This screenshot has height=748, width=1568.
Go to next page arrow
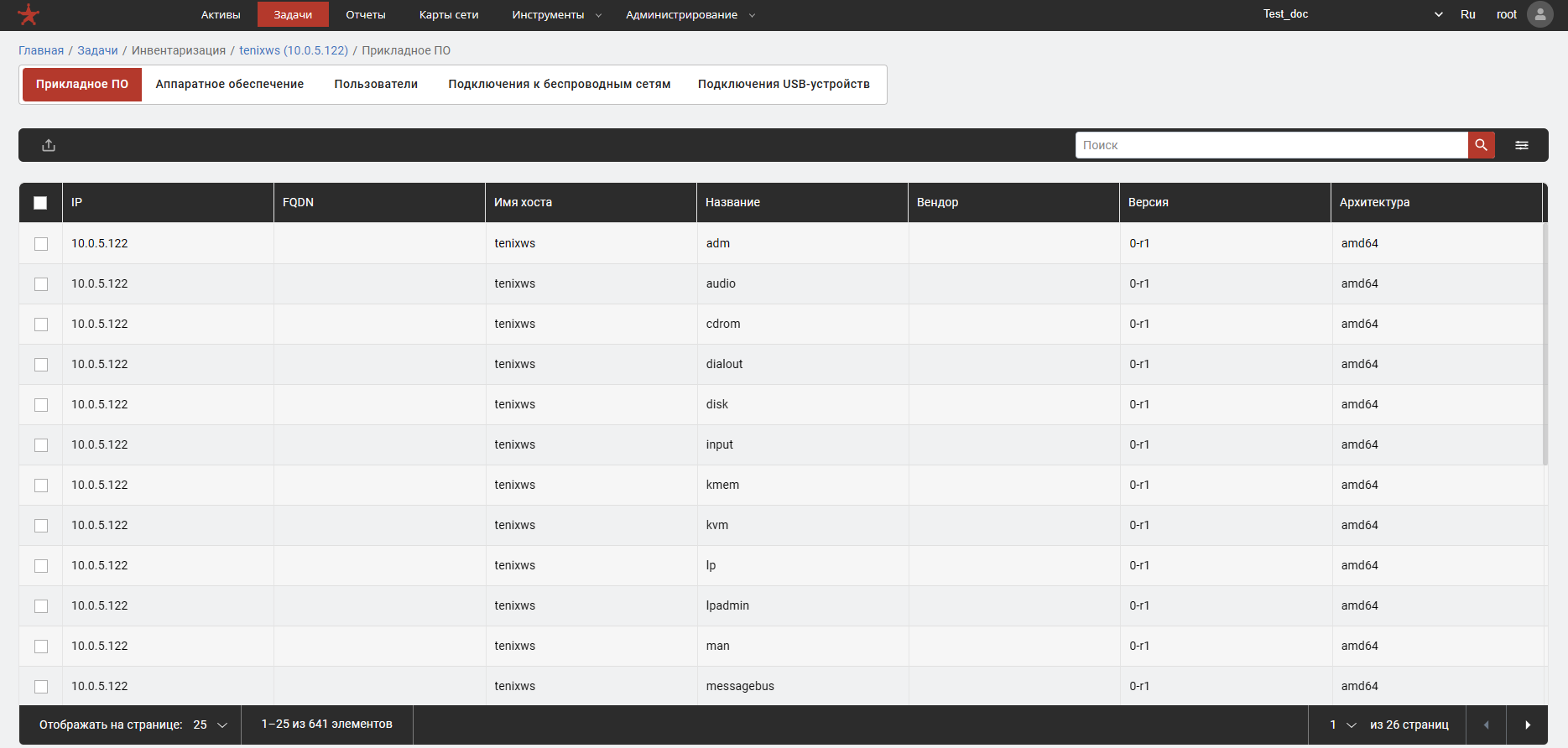(x=1527, y=725)
